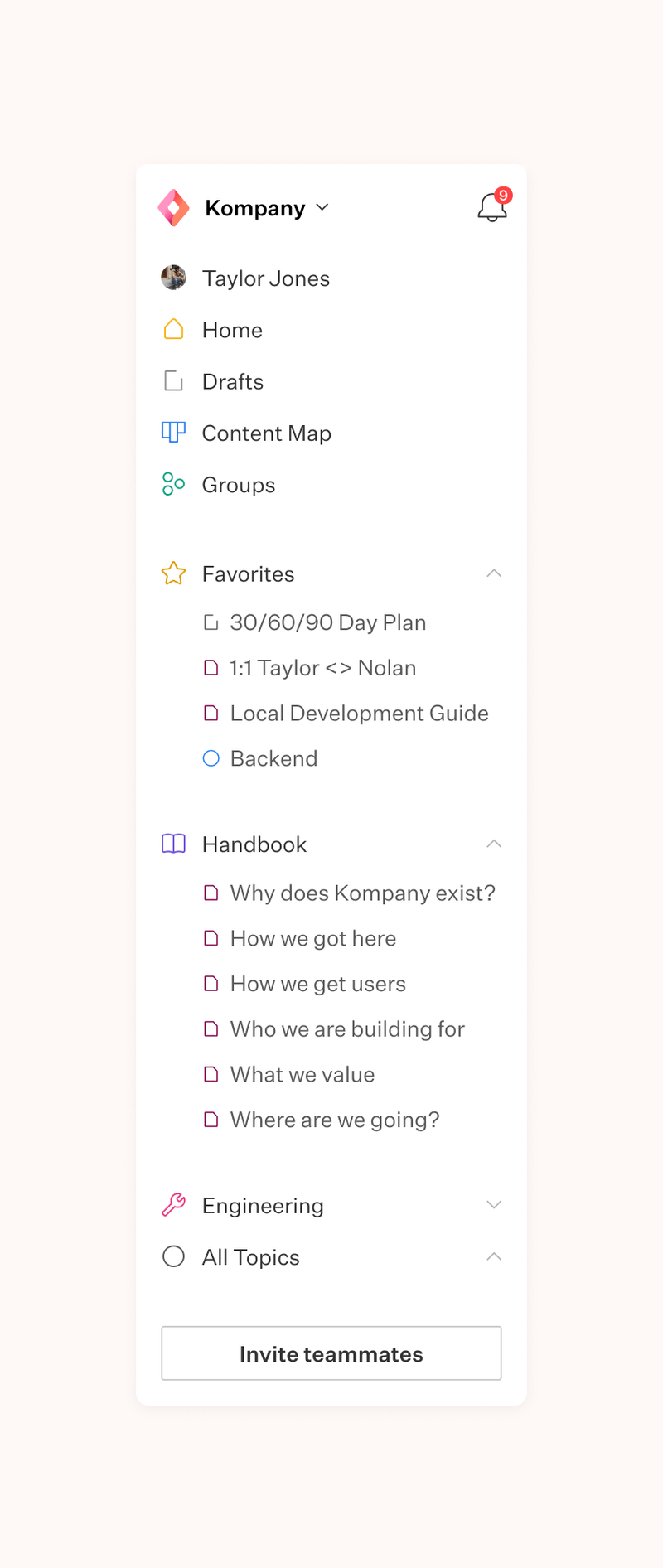Open the notifications bell with 9 alerts
Screen dimensions: 663x1568
pyautogui.click(x=492, y=208)
